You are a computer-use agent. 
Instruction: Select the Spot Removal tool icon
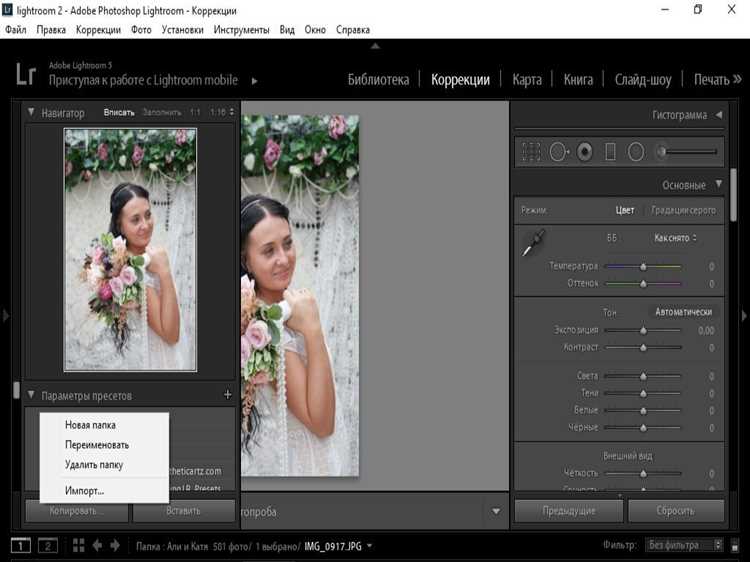point(558,152)
